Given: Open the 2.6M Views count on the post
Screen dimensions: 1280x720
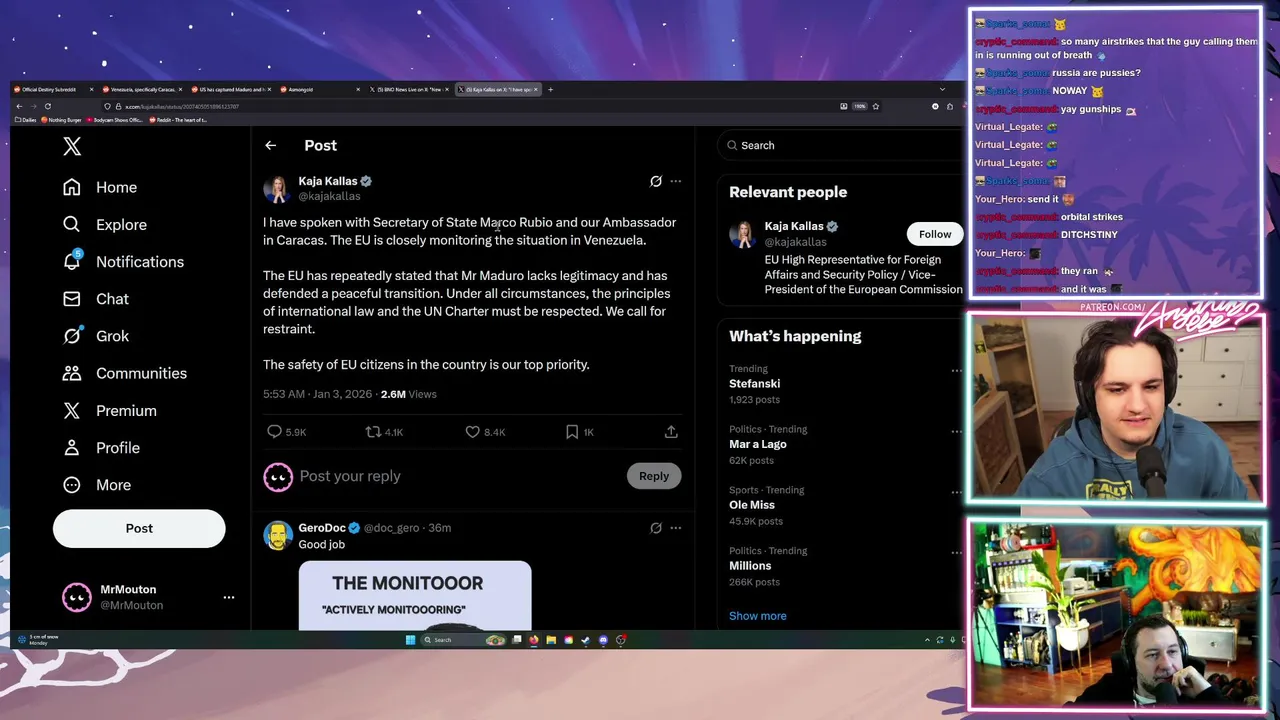Looking at the screenshot, I should (x=408, y=394).
